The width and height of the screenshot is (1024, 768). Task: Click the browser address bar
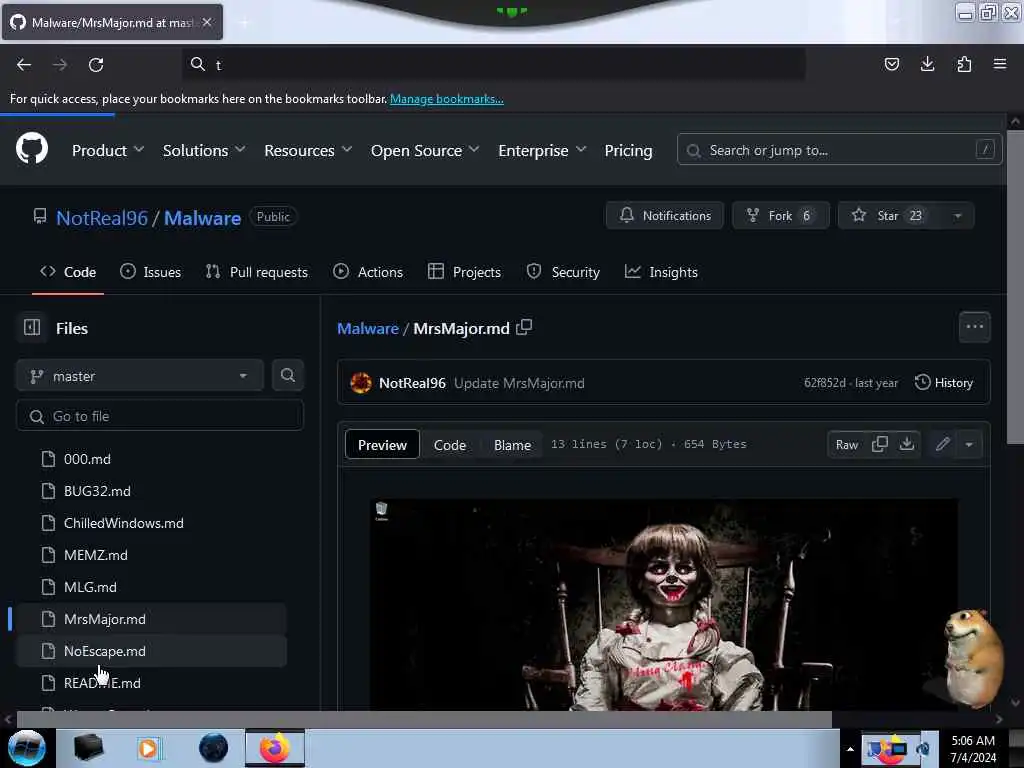point(494,64)
